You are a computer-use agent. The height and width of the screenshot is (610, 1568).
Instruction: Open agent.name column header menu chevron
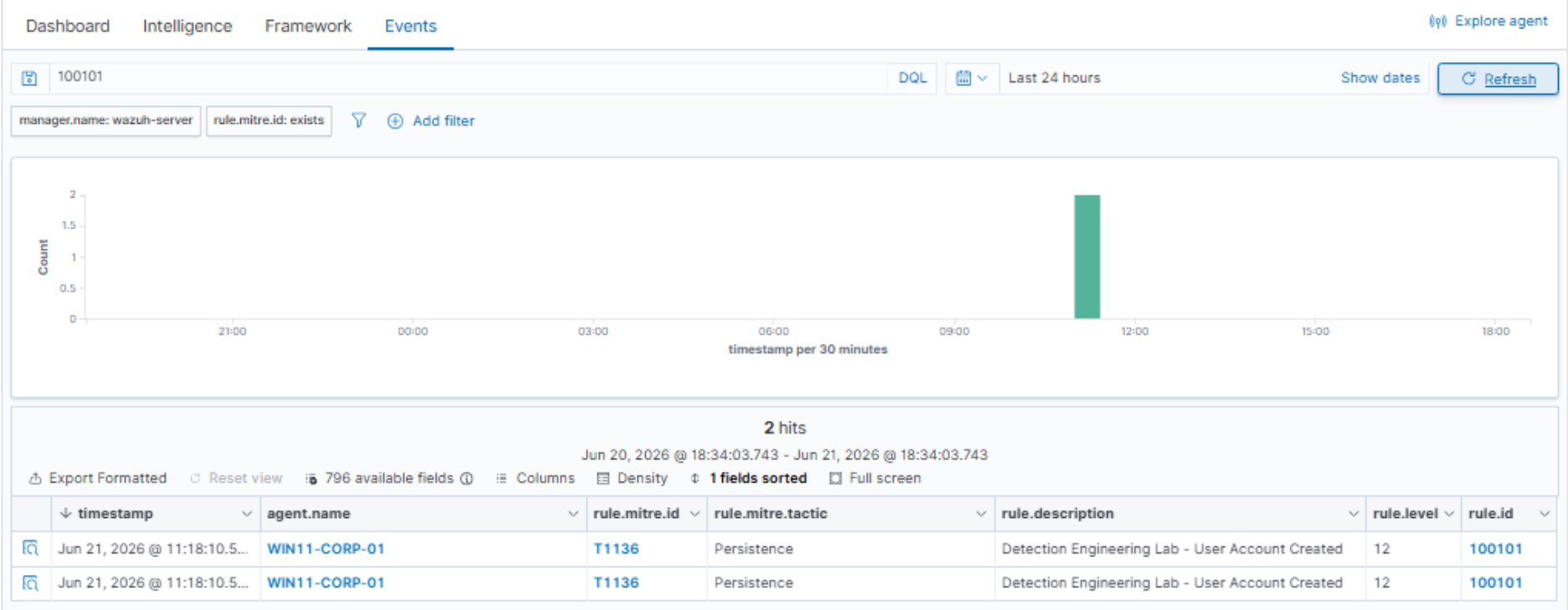[x=572, y=514]
